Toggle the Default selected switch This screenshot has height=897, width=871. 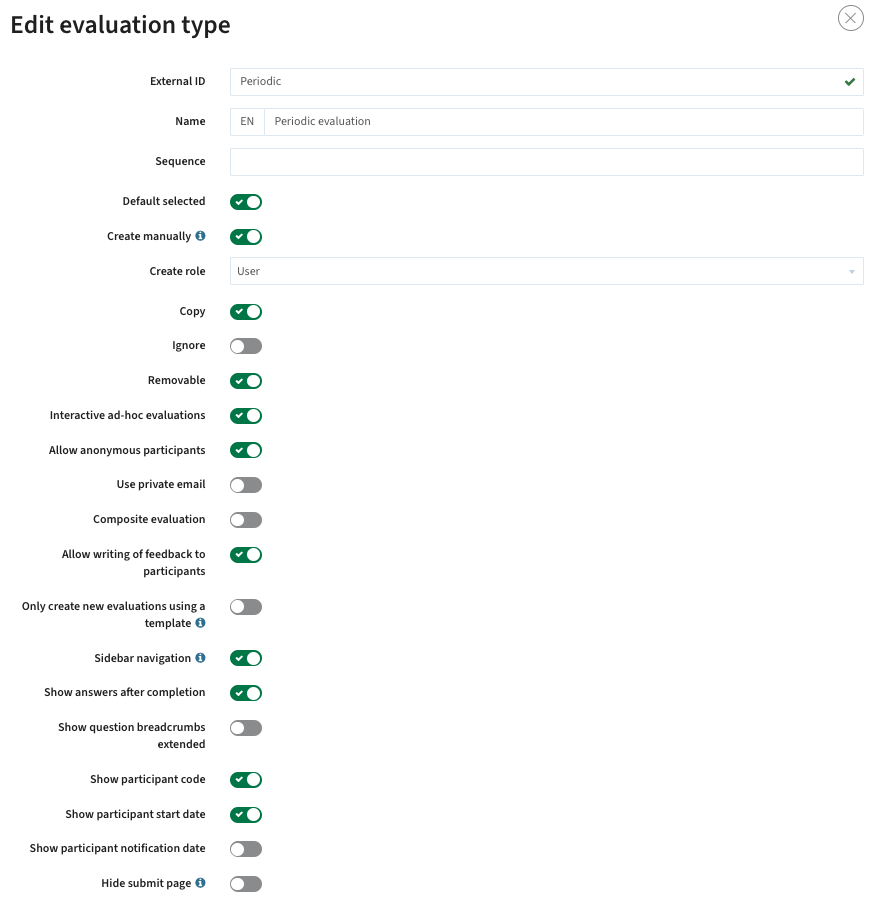(246, 202)
